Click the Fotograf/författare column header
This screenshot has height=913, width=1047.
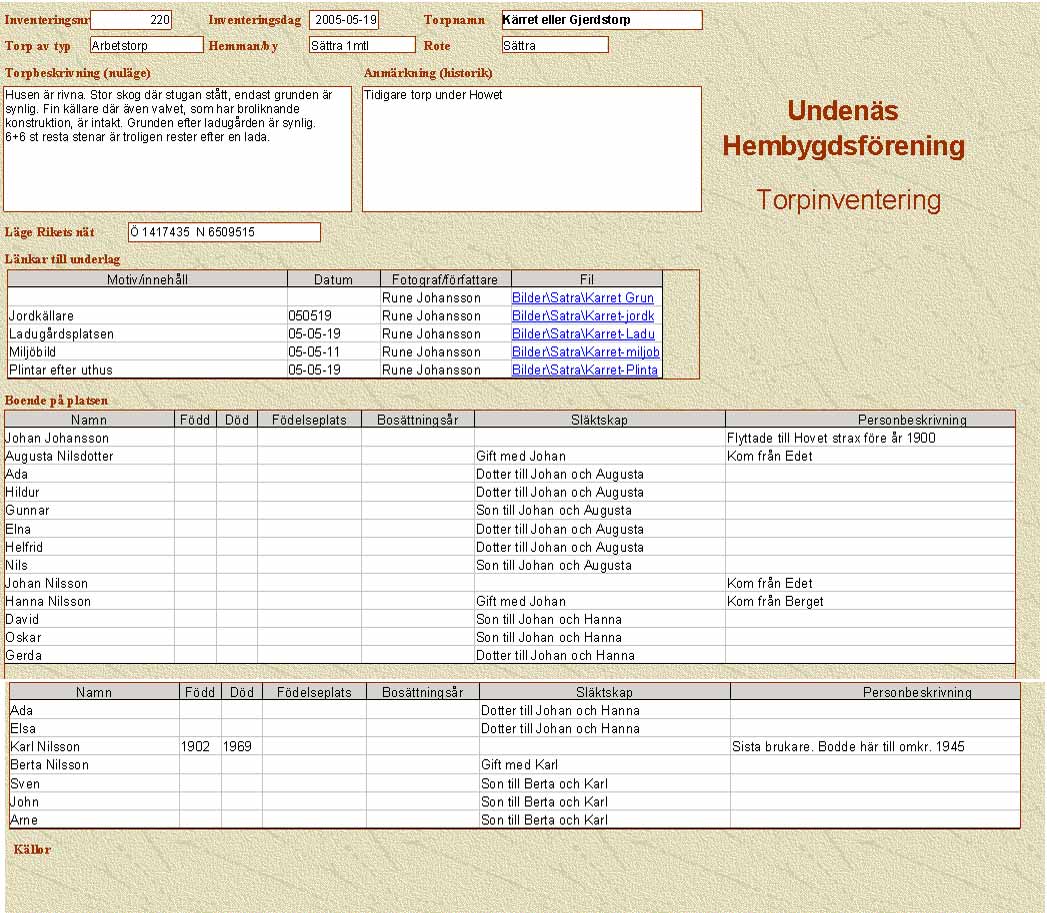point(446,280)
